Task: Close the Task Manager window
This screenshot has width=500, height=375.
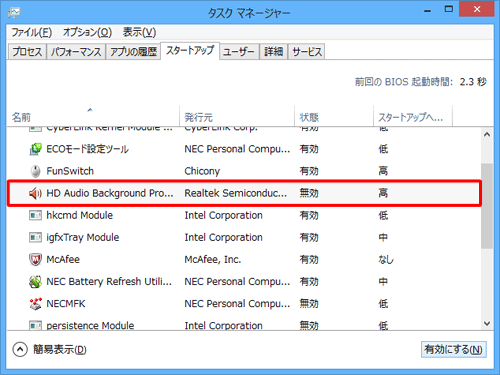Action: click(x=476, y=9)
